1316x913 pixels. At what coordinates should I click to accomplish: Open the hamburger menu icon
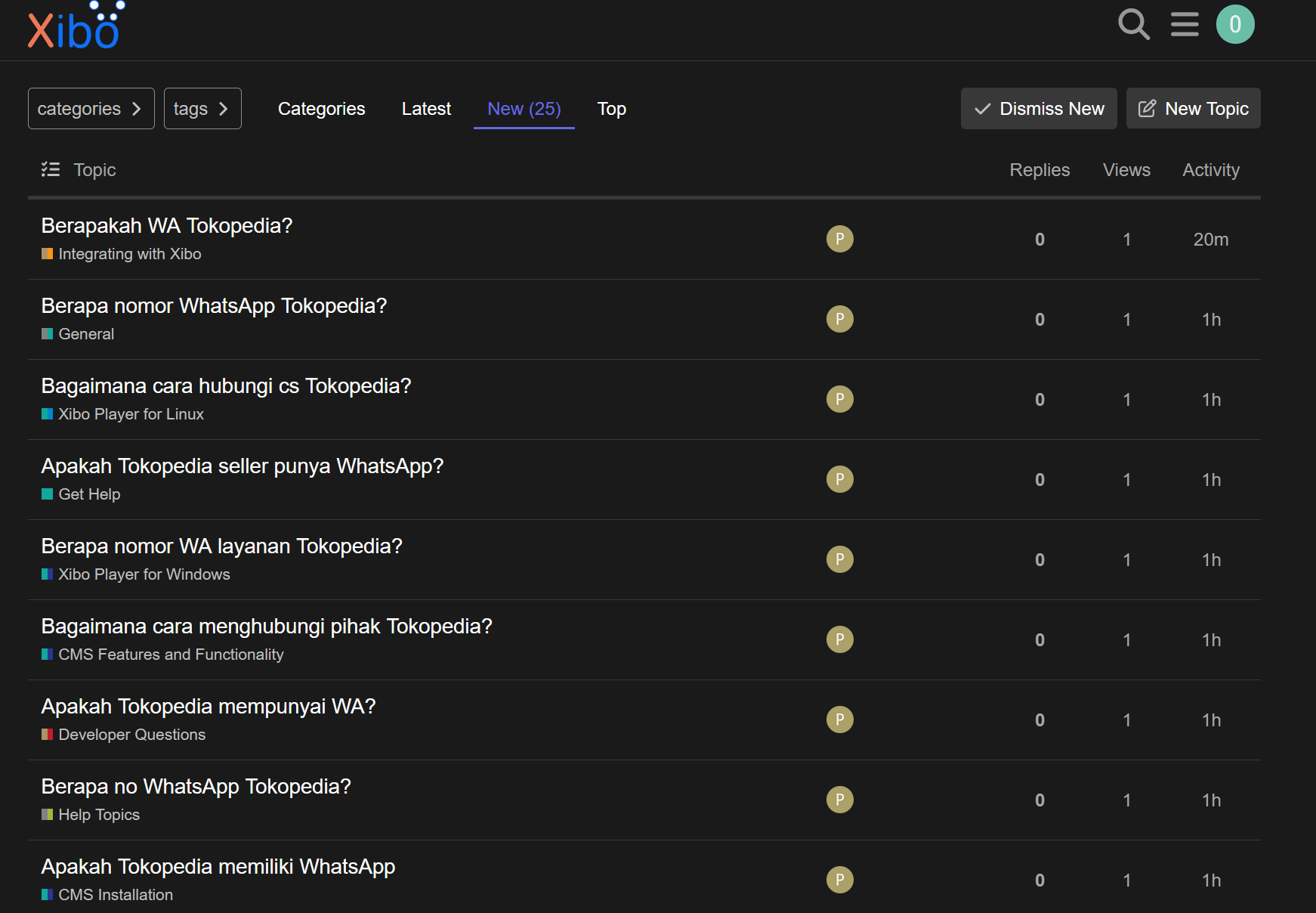(x=1185, y=25)
